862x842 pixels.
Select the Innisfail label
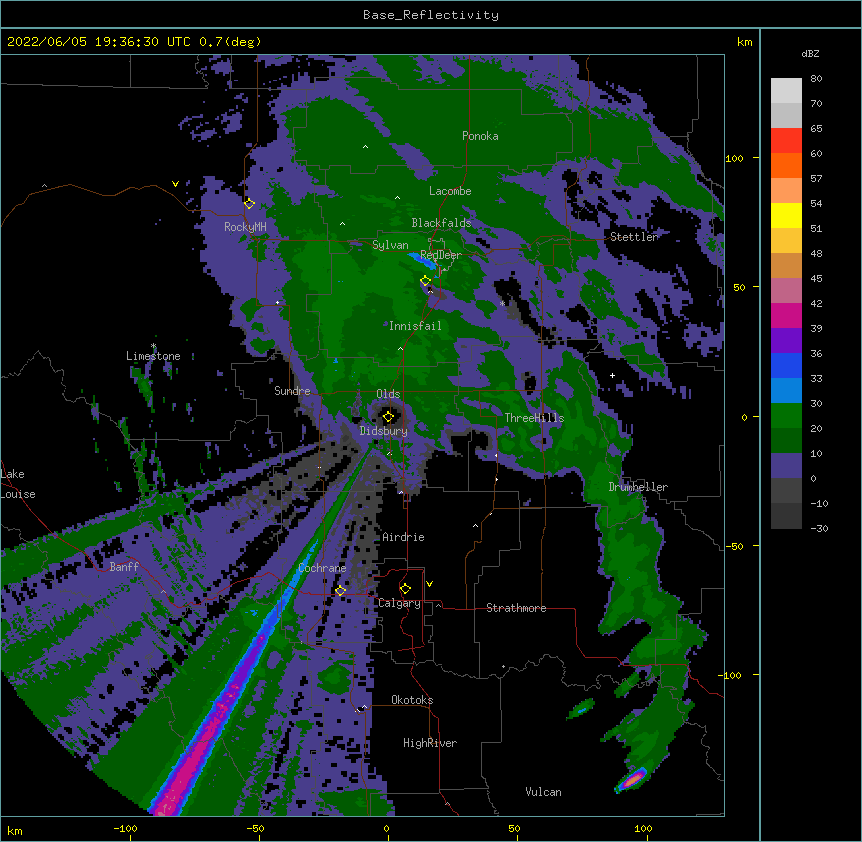click(415, 326)
